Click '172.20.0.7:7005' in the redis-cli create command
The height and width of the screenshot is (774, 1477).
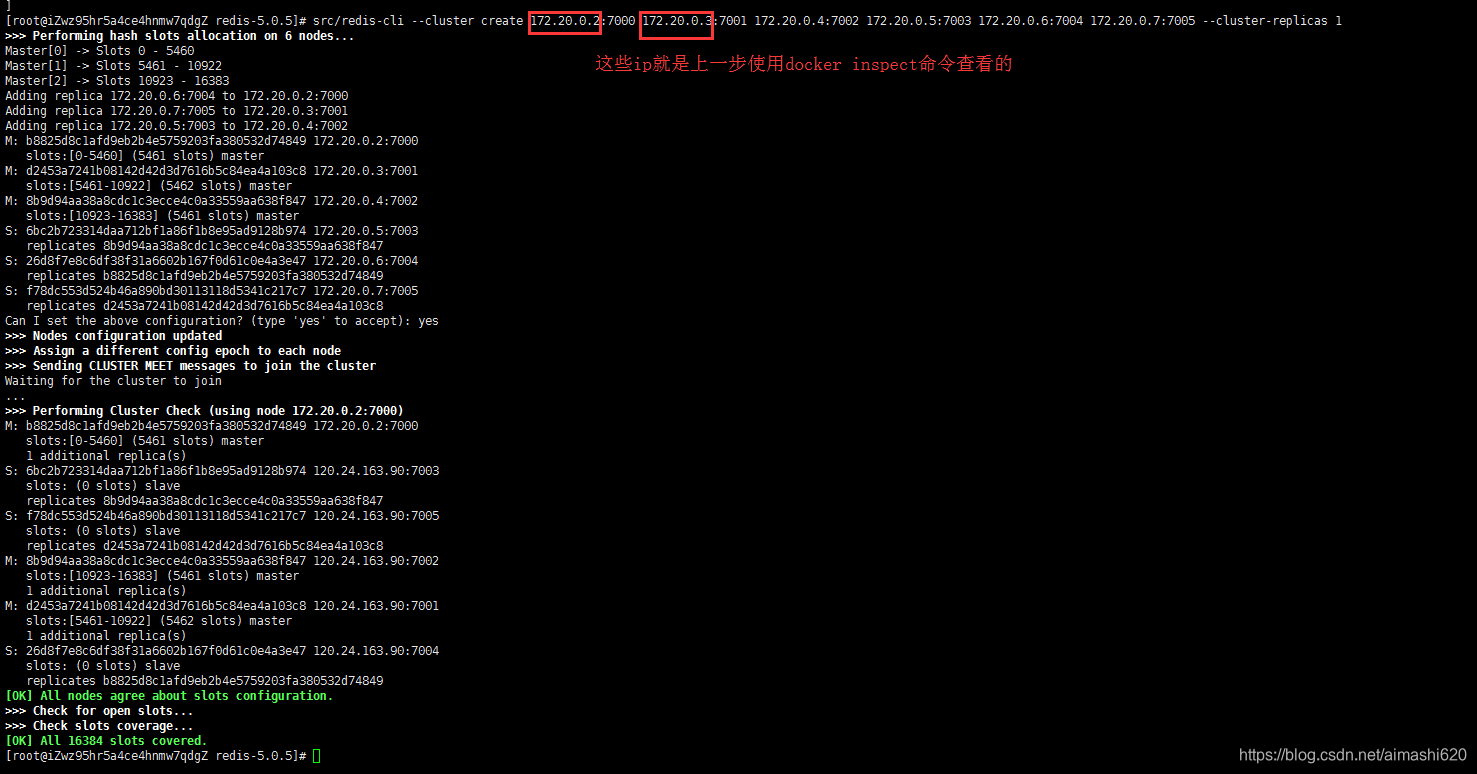(x=1142, y=21)
